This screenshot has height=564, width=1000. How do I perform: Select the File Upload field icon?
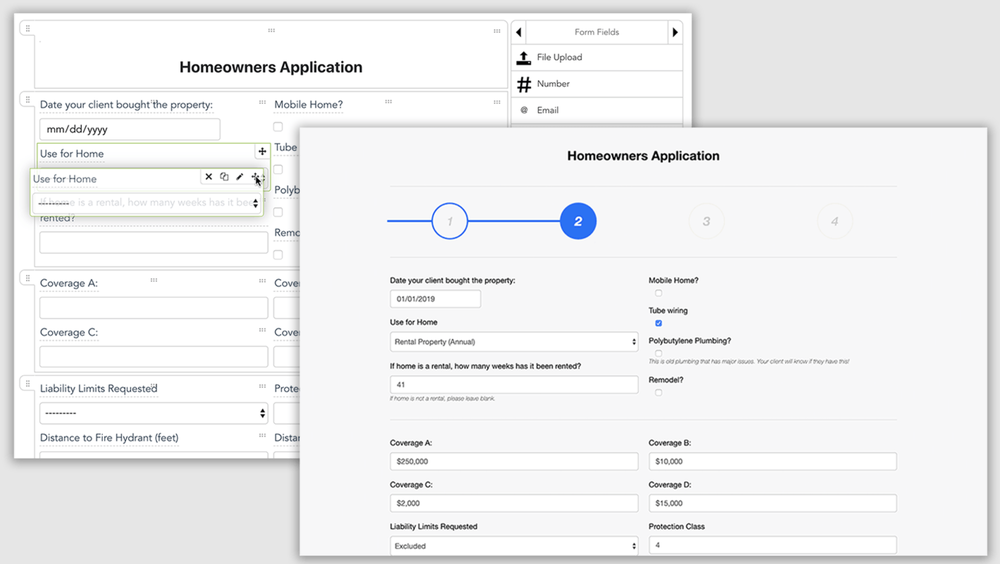[524, 57]
